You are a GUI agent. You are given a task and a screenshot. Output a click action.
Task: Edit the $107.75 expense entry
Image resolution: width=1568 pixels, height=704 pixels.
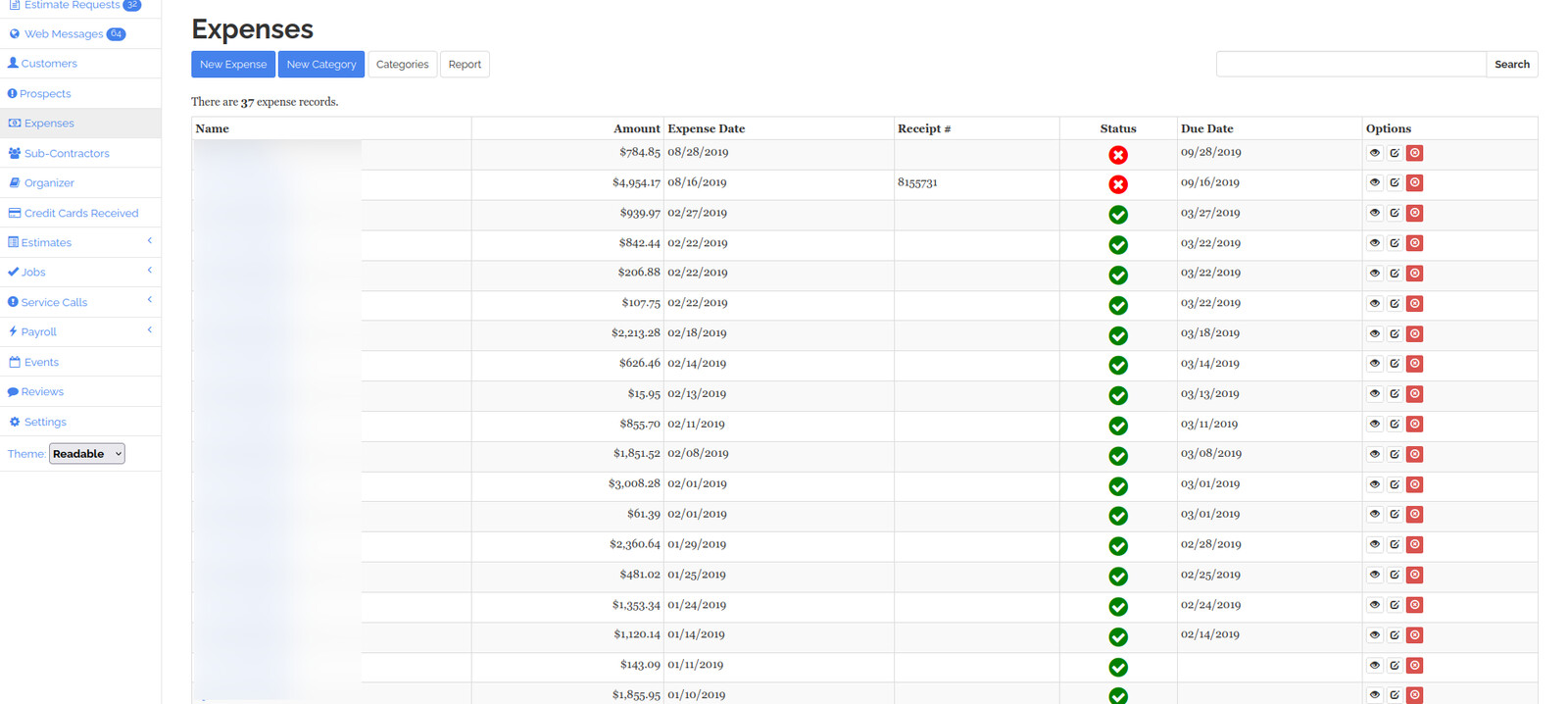click(x=1395, y=304)
